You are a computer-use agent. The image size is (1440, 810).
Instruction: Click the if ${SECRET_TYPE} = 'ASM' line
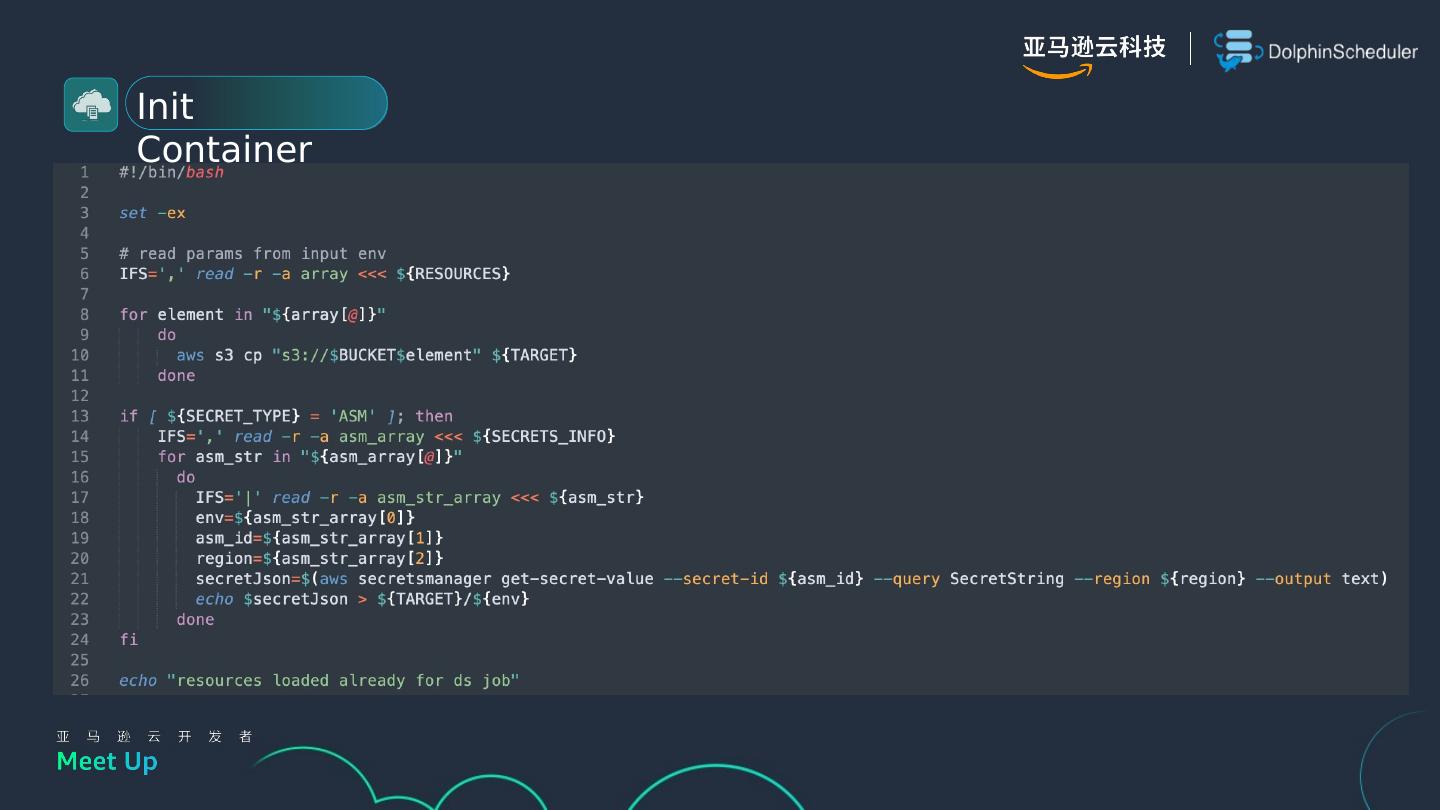coord(286,416)
